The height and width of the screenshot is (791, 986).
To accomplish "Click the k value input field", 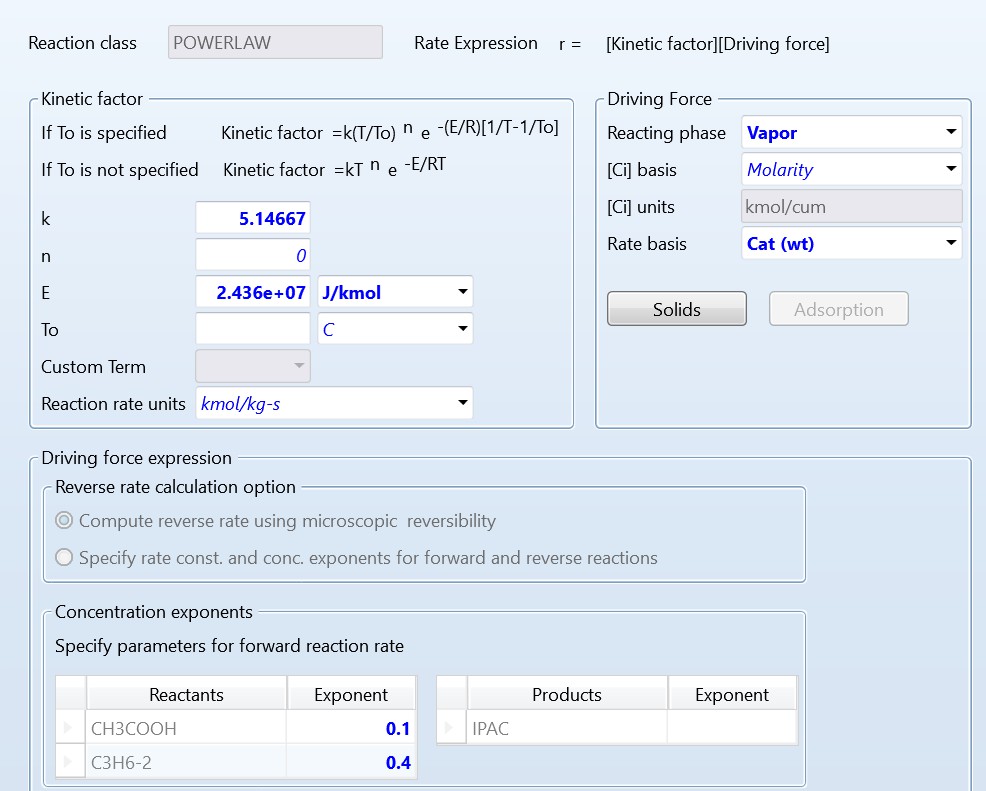I will (x=253, y=219).
